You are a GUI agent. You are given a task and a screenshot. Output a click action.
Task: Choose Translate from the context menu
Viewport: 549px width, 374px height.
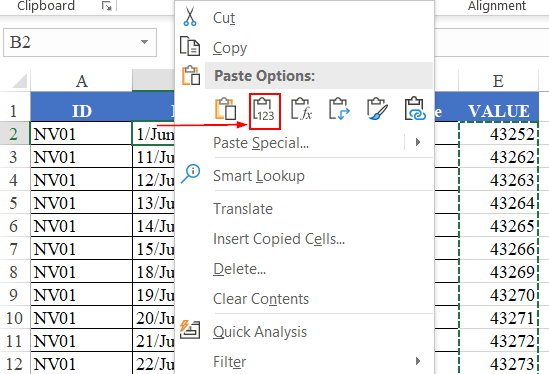click(243, 209)
